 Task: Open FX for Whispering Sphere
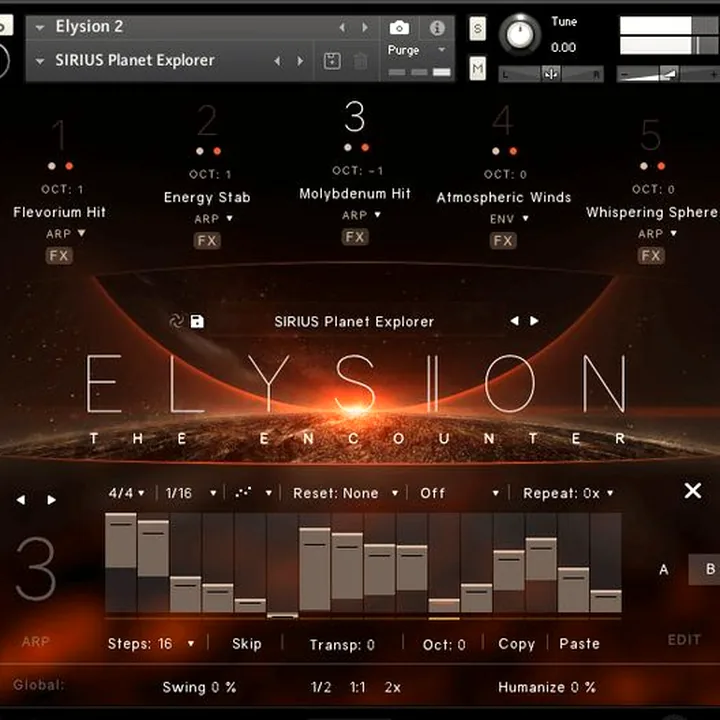coord(651,256)
